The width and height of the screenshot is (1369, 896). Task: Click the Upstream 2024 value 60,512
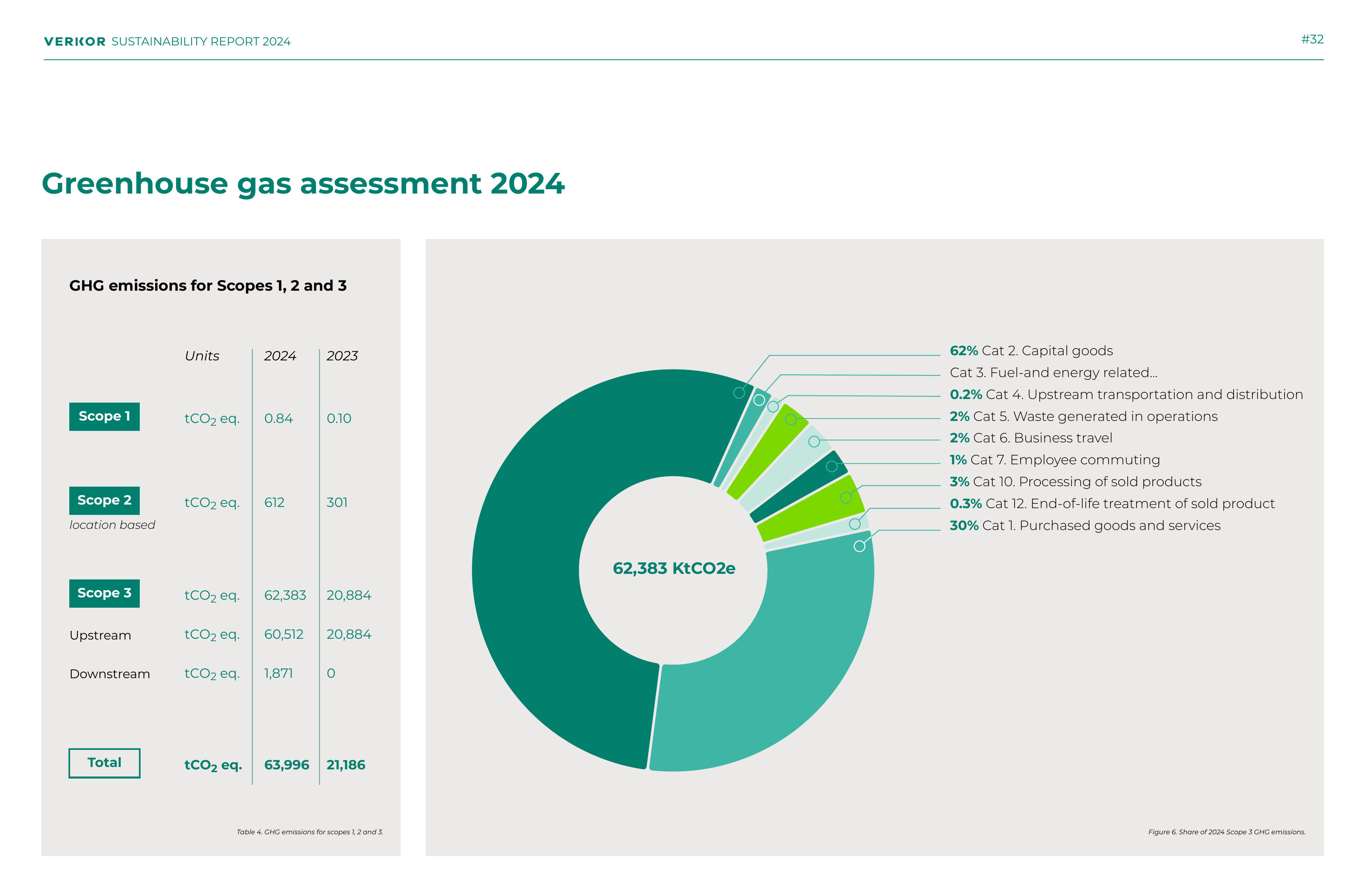click(284, 634)
